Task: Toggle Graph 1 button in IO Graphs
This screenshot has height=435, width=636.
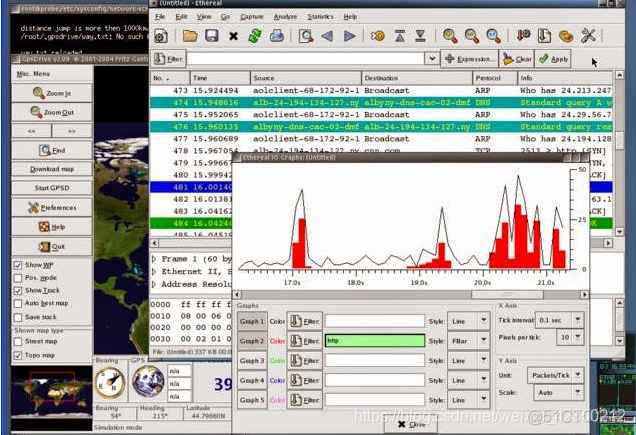Action: pos(252,321)
